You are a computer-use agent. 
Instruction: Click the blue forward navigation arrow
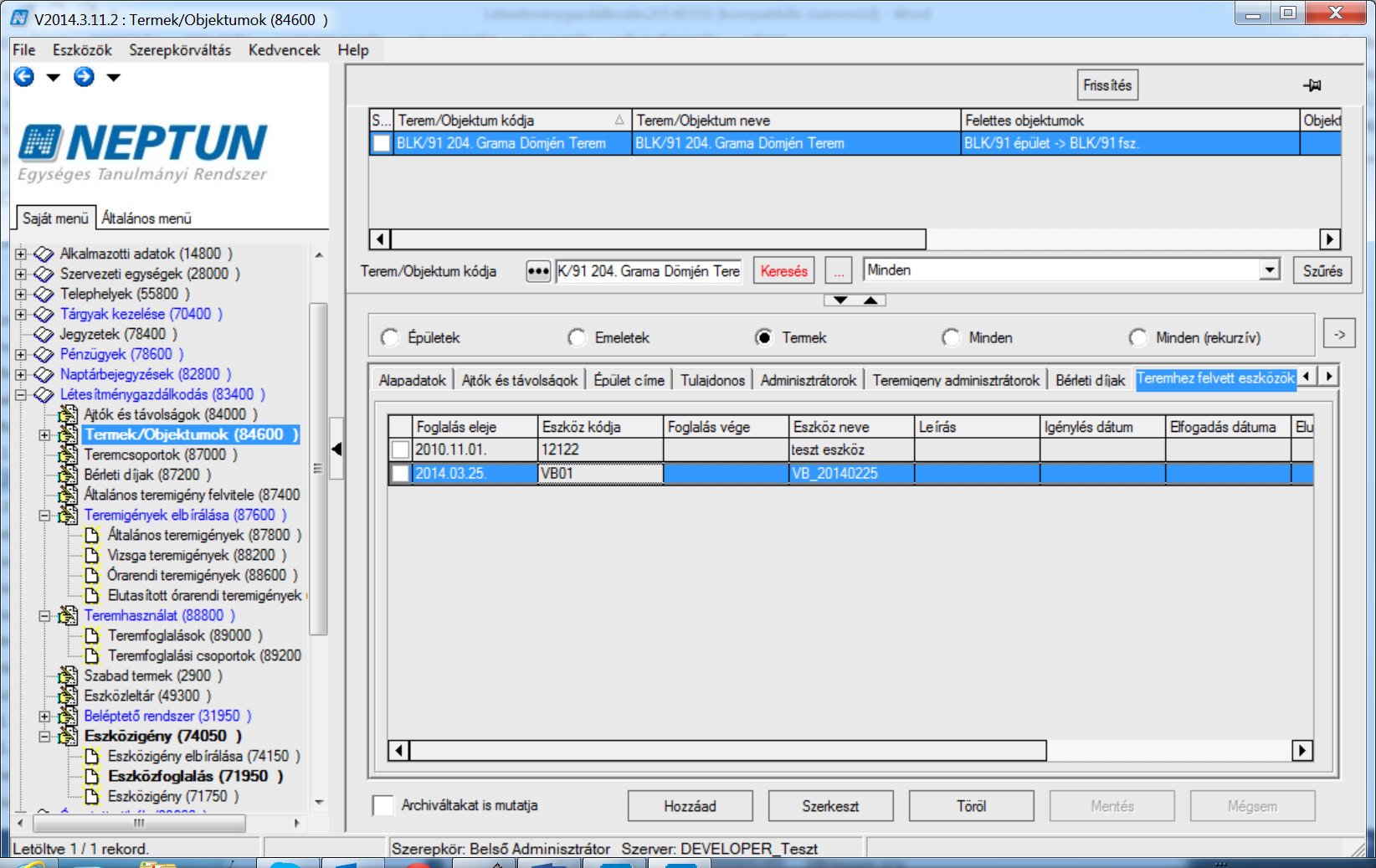[84, 77]
